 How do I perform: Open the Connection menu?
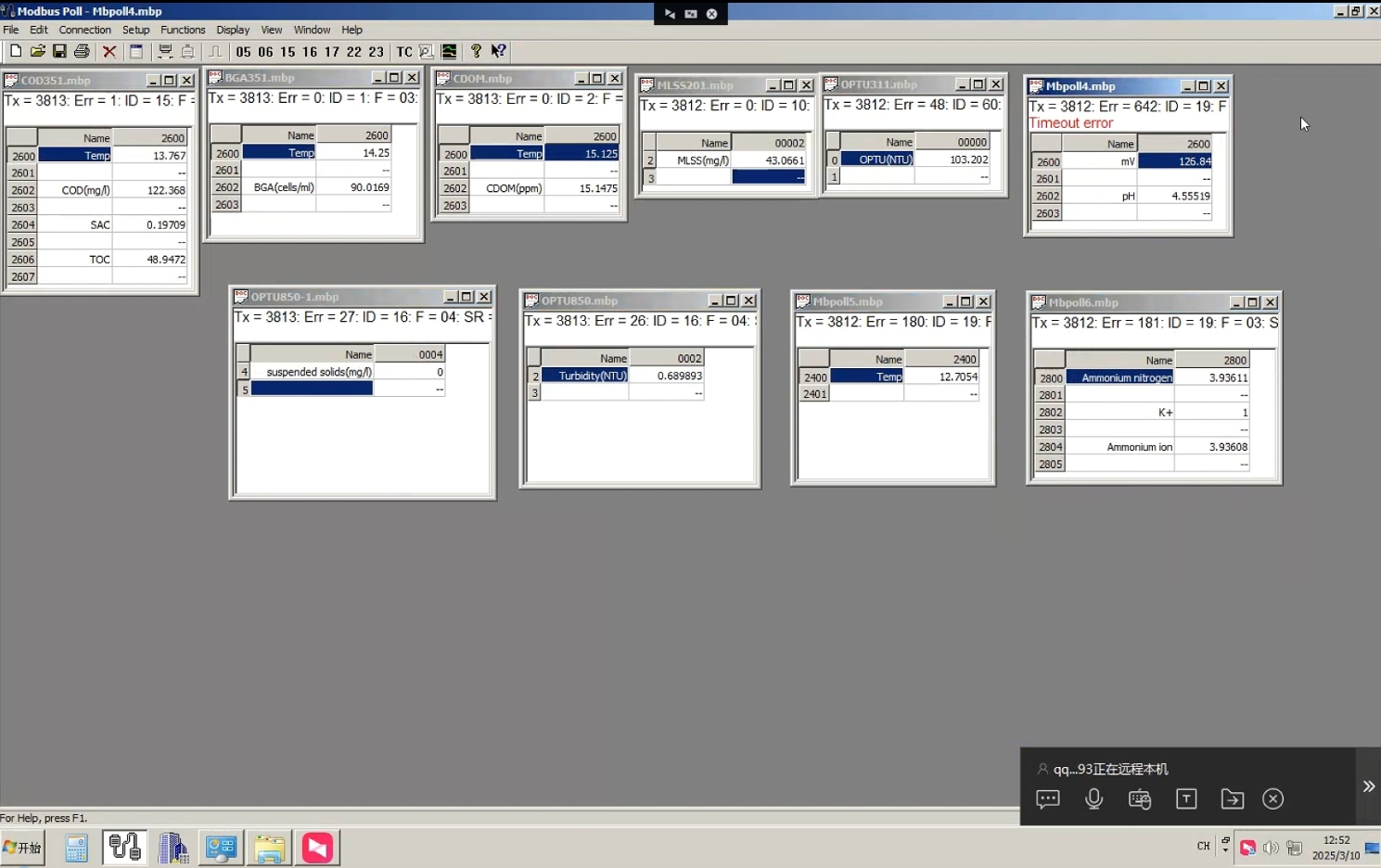coord(84,30)
